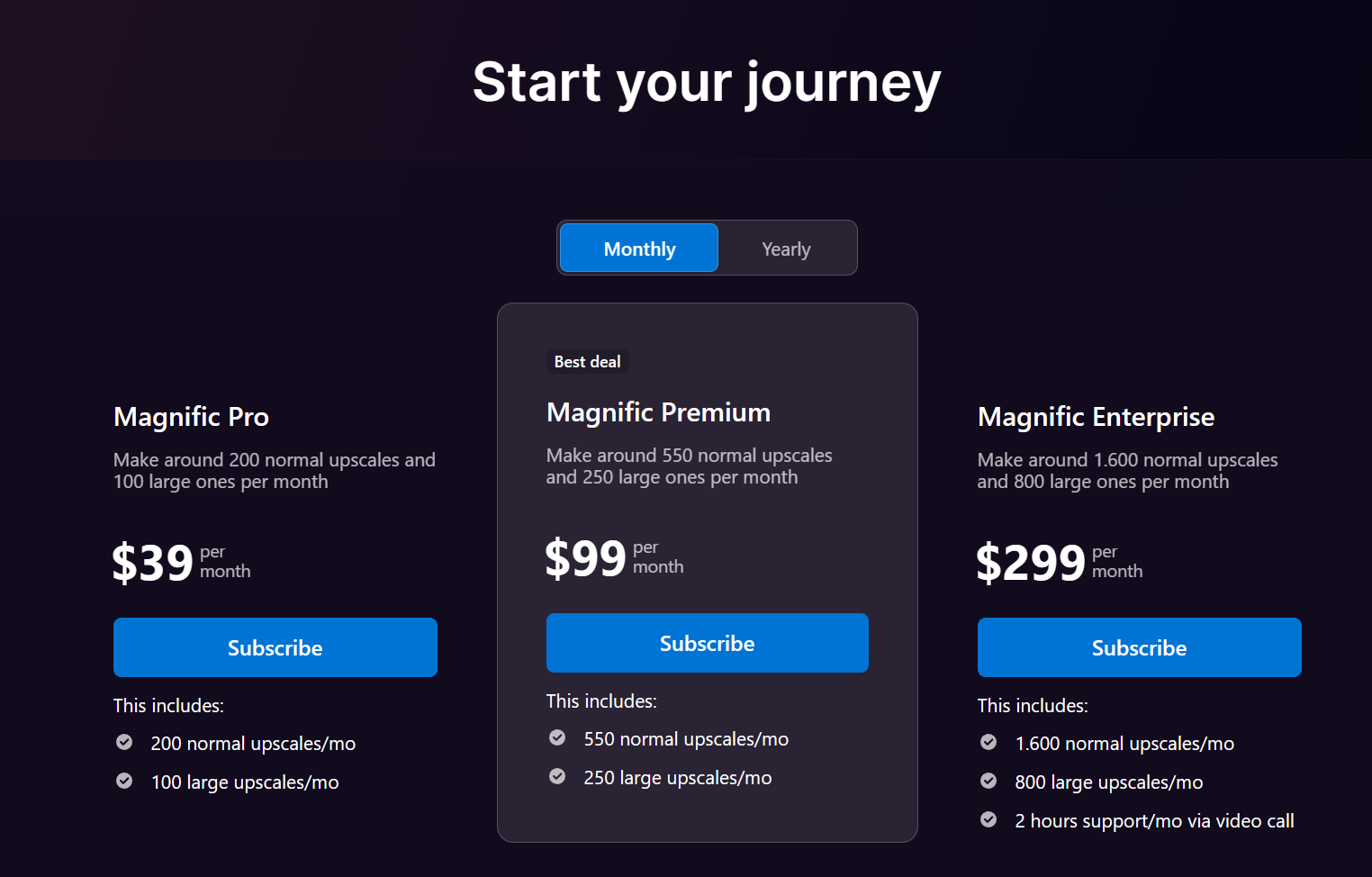Click checkmark icon beside 550 normal upscales/mo

(557, 737)
